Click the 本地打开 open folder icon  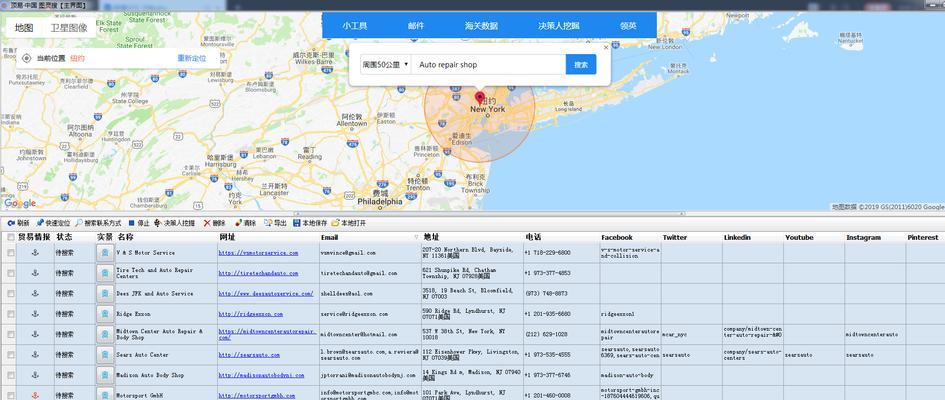click(x=335, y=223)
